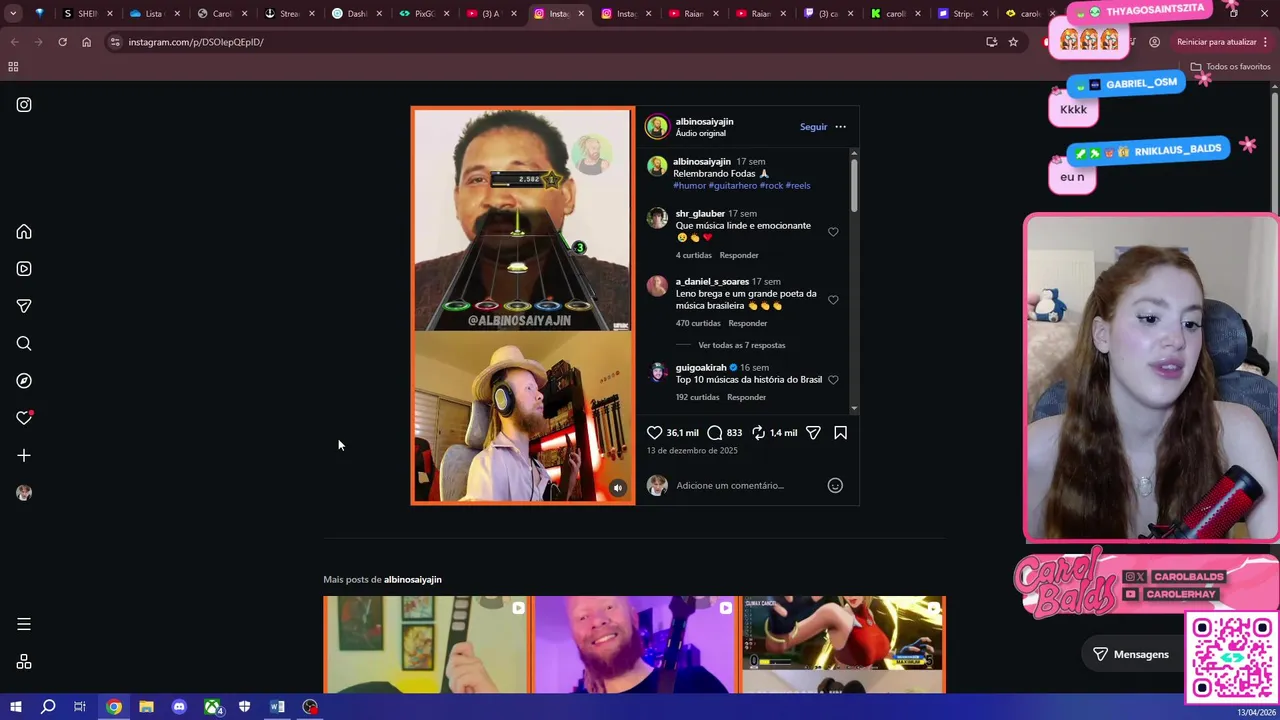This screenshot has width=1280, height=720.
Task: Open shr_glauber's profile from comment
Action: 700,214
